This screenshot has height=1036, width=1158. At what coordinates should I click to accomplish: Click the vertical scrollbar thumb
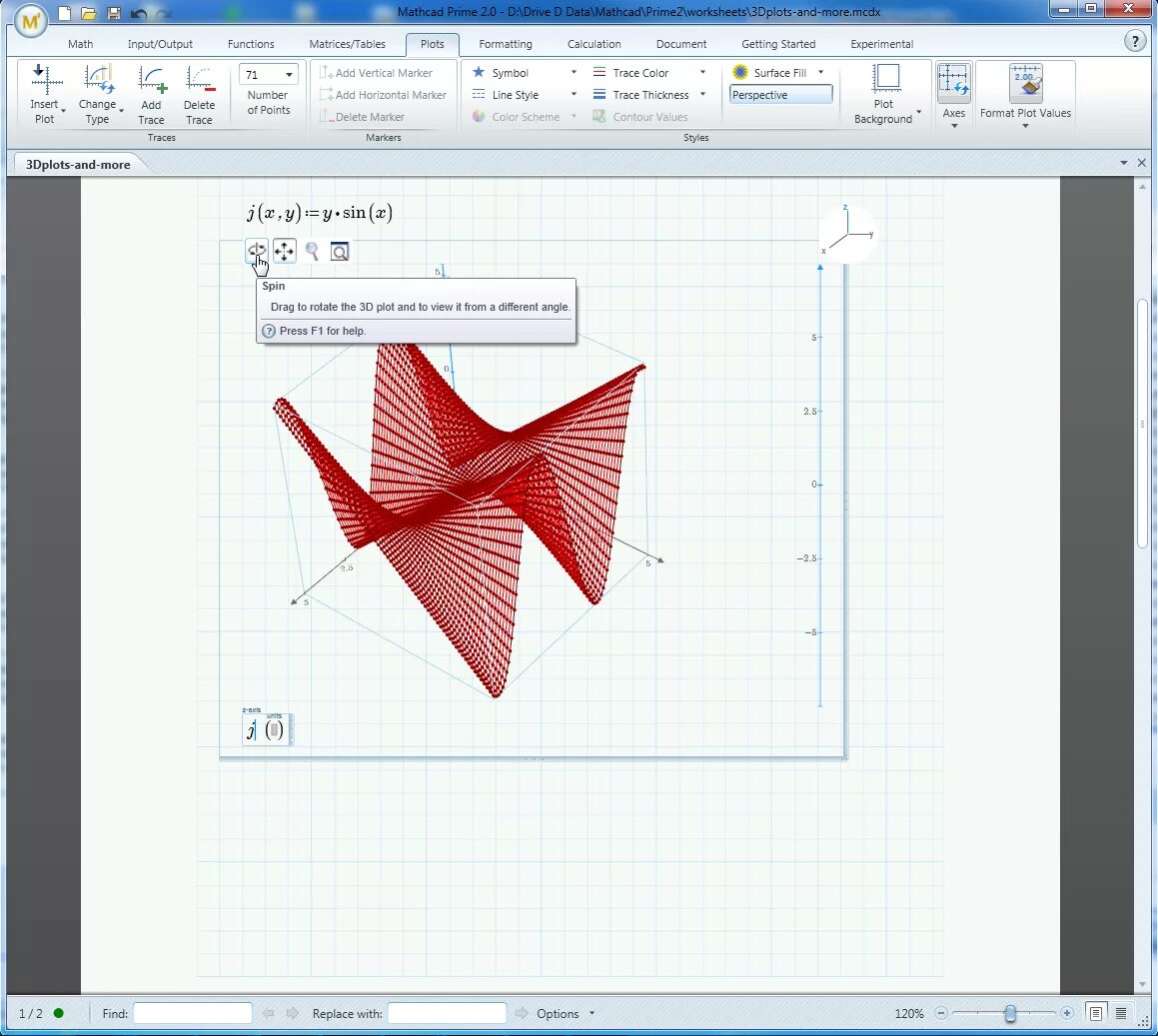[x=1142, y=424]
